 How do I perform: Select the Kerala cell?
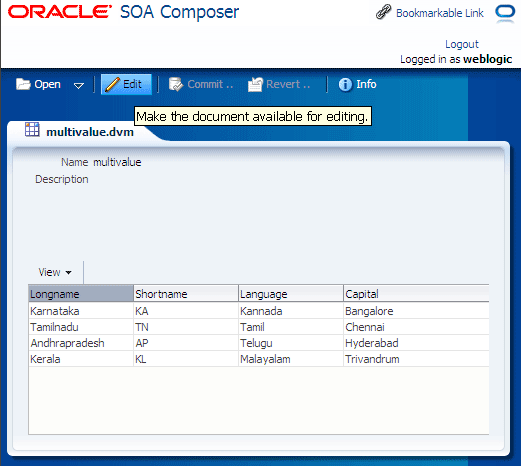pos(81,359)
